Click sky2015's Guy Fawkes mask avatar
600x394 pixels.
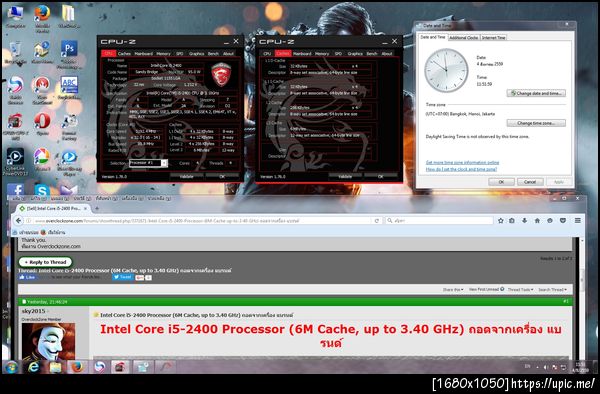point(49,341)
